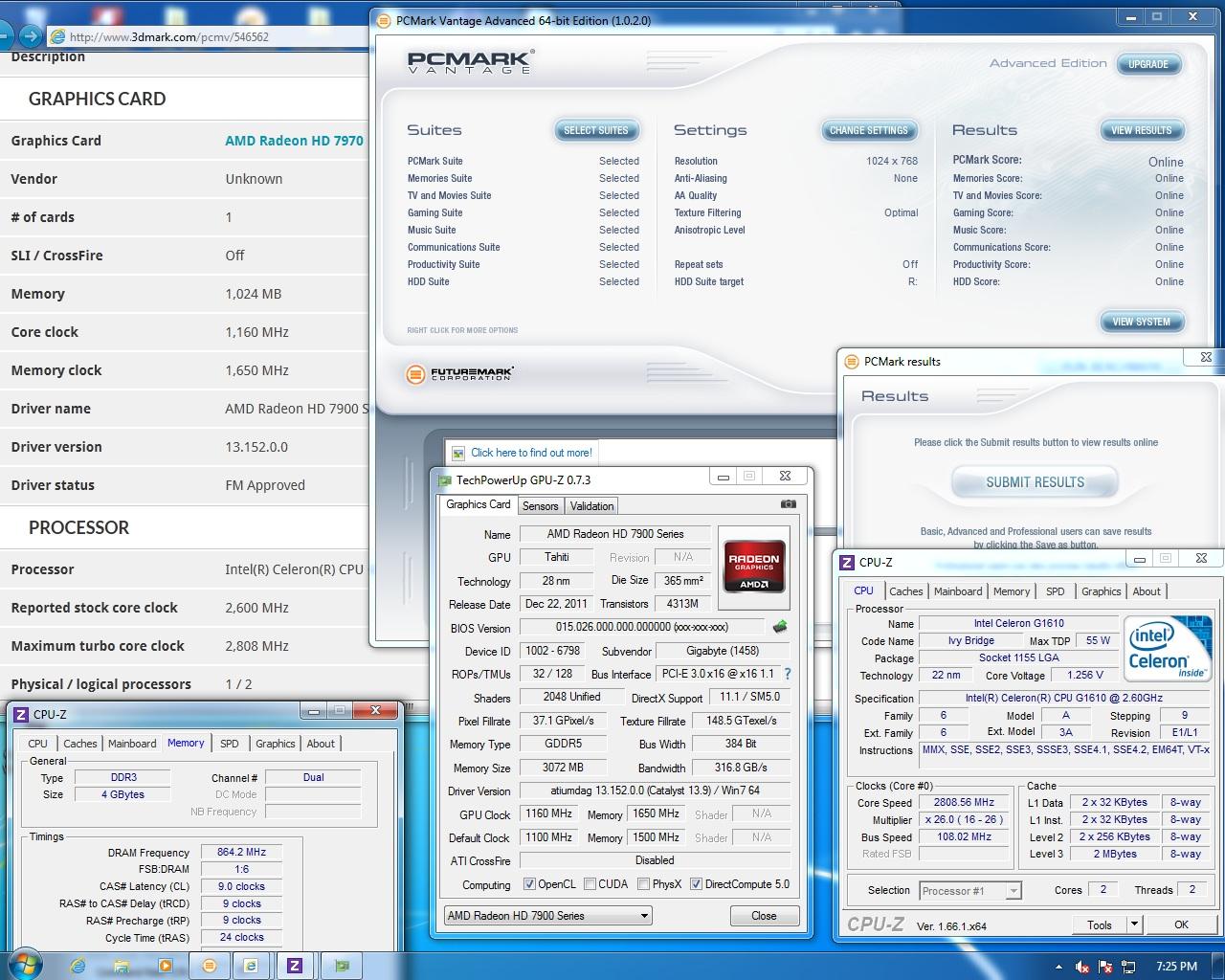
Task: Click the SUBMIT RESULTS button
Action: click(1035, 482)
